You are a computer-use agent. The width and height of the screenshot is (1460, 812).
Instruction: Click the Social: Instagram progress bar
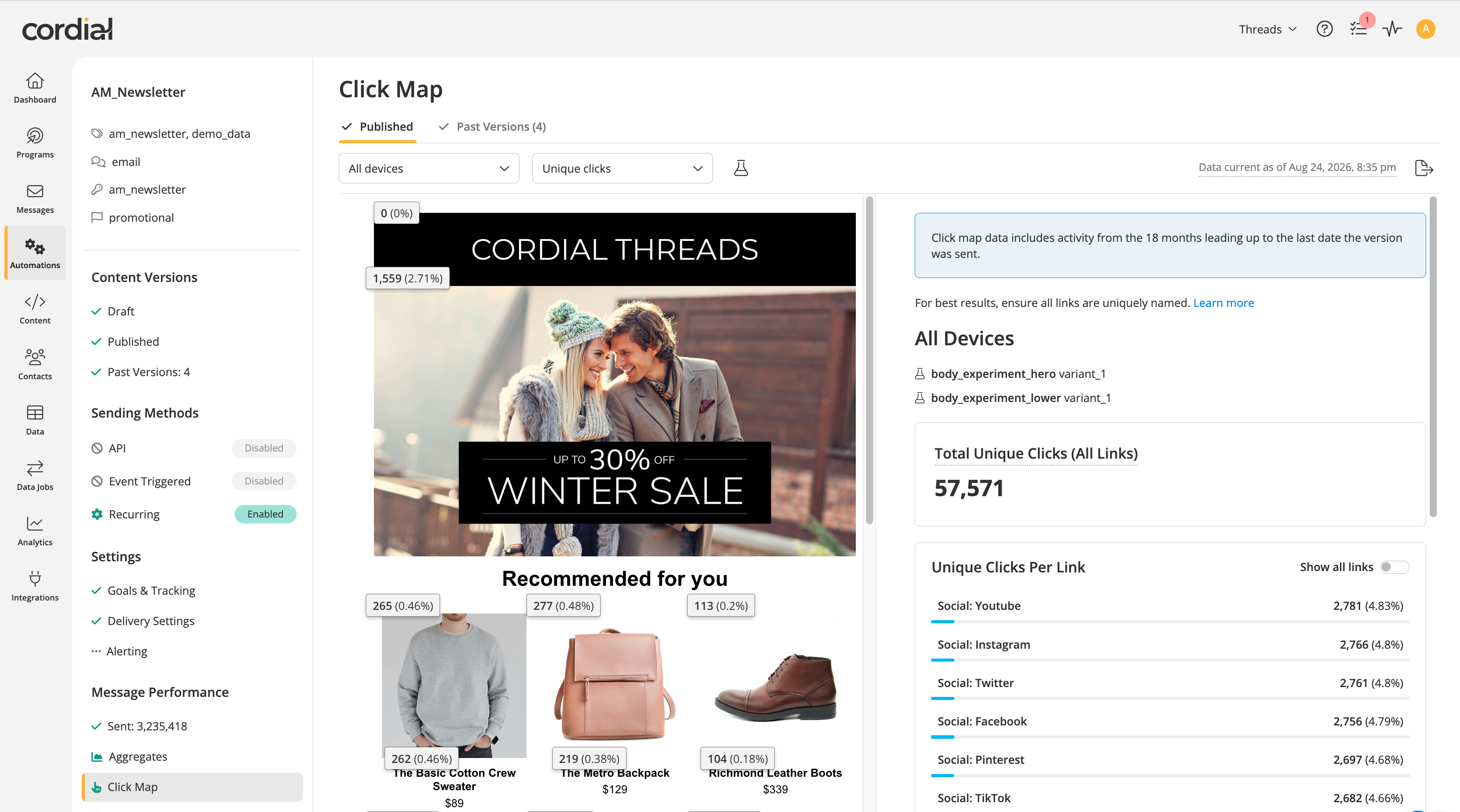(x=1170, y=660)
